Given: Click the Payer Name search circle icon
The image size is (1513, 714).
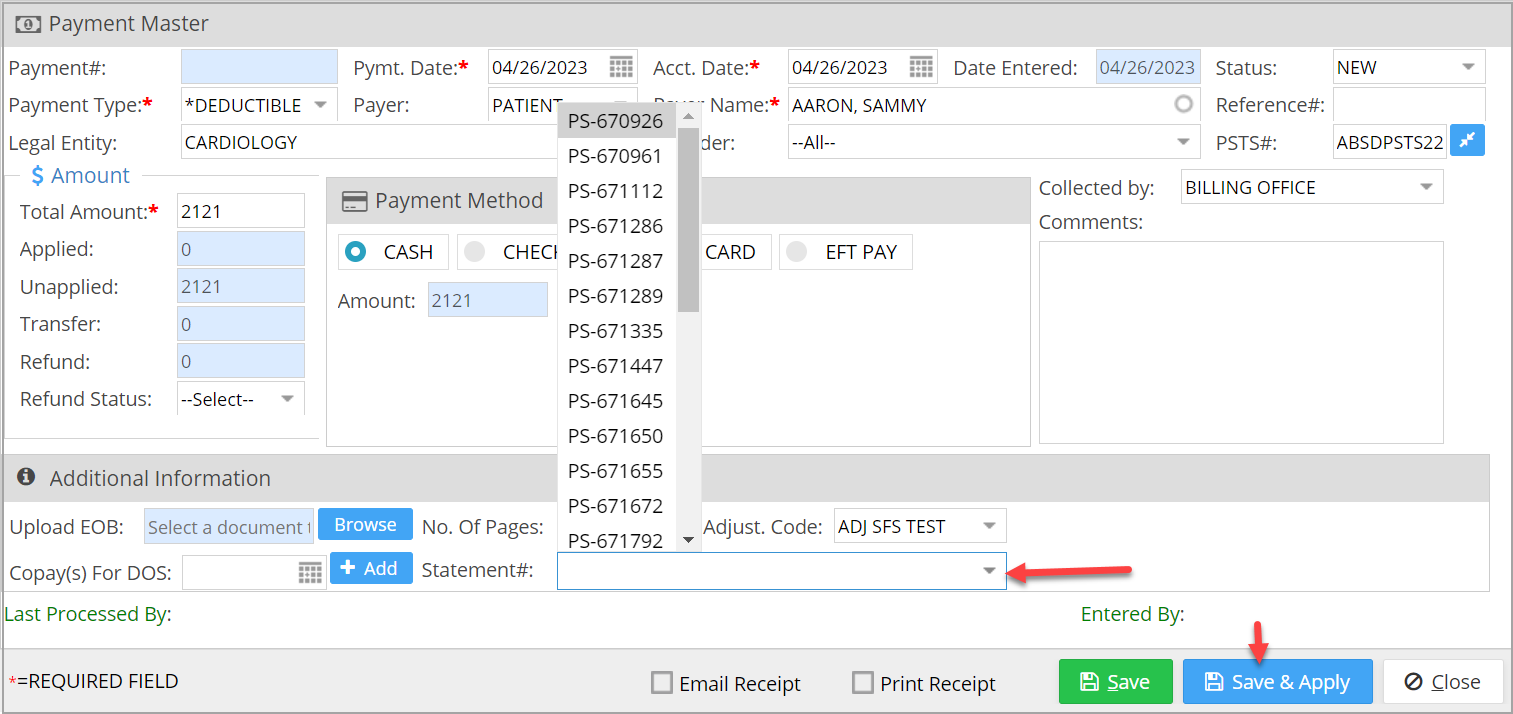Looking at the screenshot, I should pyautogui.click(x=1183, y=105).
